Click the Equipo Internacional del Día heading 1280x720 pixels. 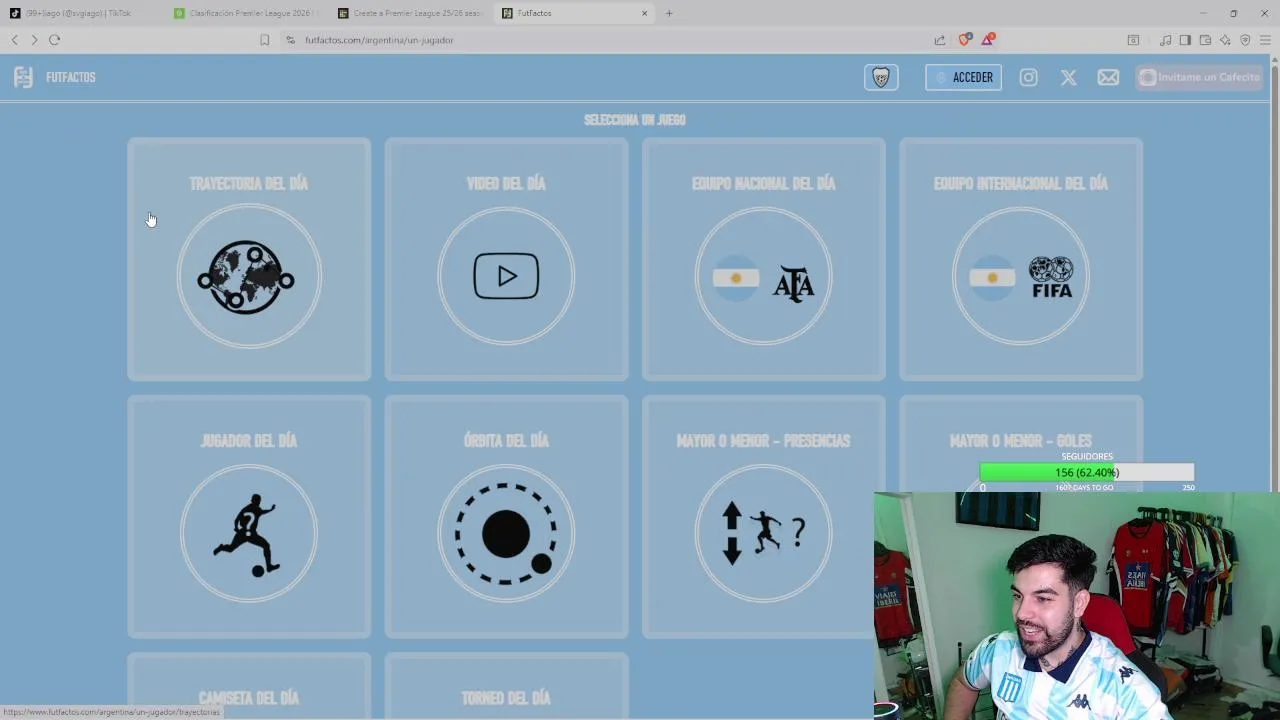tap(1021, 184)
